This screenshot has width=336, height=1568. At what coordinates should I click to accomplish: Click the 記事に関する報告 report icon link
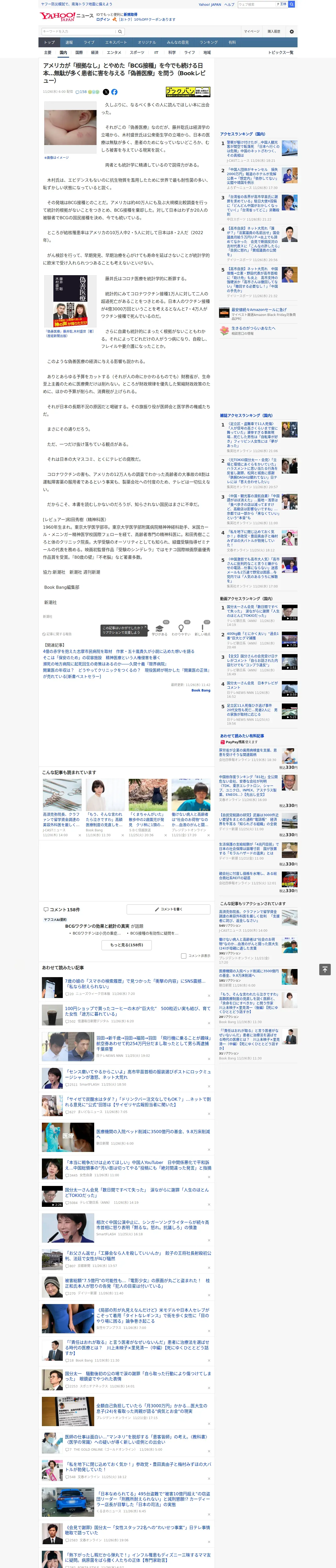tap(57, 634)
